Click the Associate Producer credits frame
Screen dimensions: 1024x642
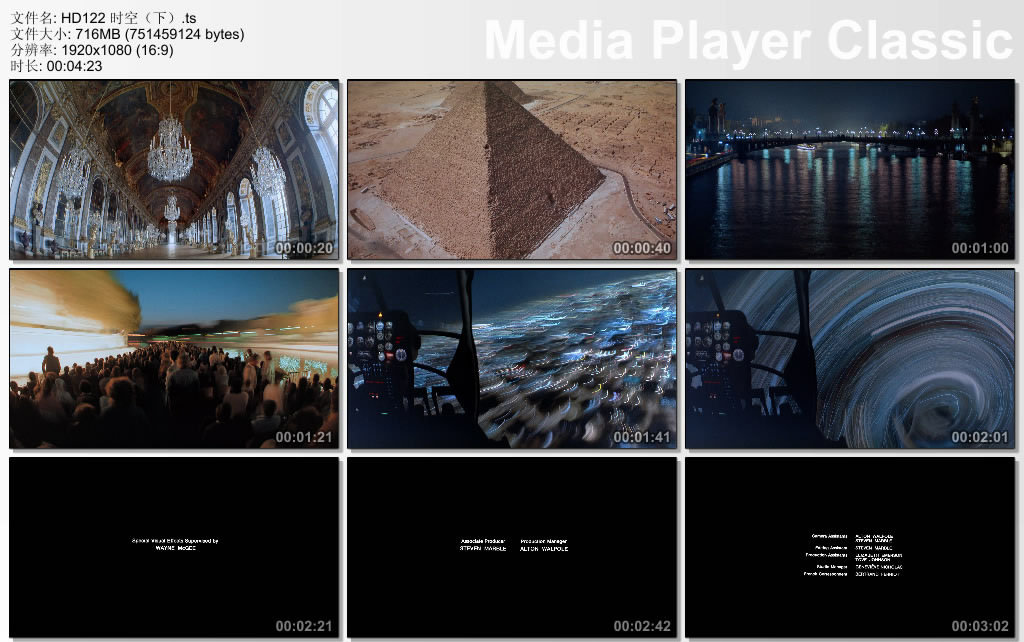point(511,546)
